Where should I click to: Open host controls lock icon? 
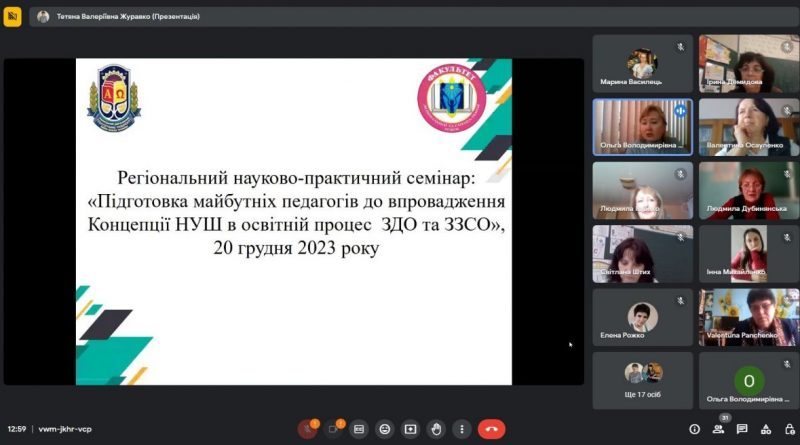point(789,429)
